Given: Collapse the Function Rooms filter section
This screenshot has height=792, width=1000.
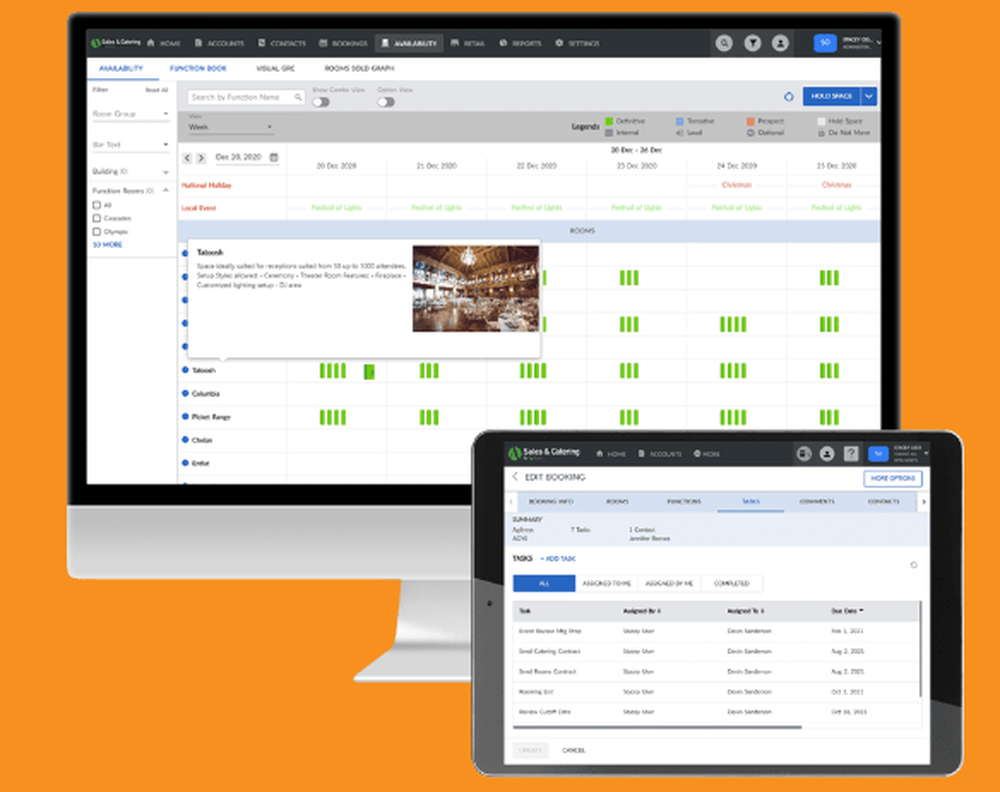Looking at the screenshot, I should pos(166,190).
